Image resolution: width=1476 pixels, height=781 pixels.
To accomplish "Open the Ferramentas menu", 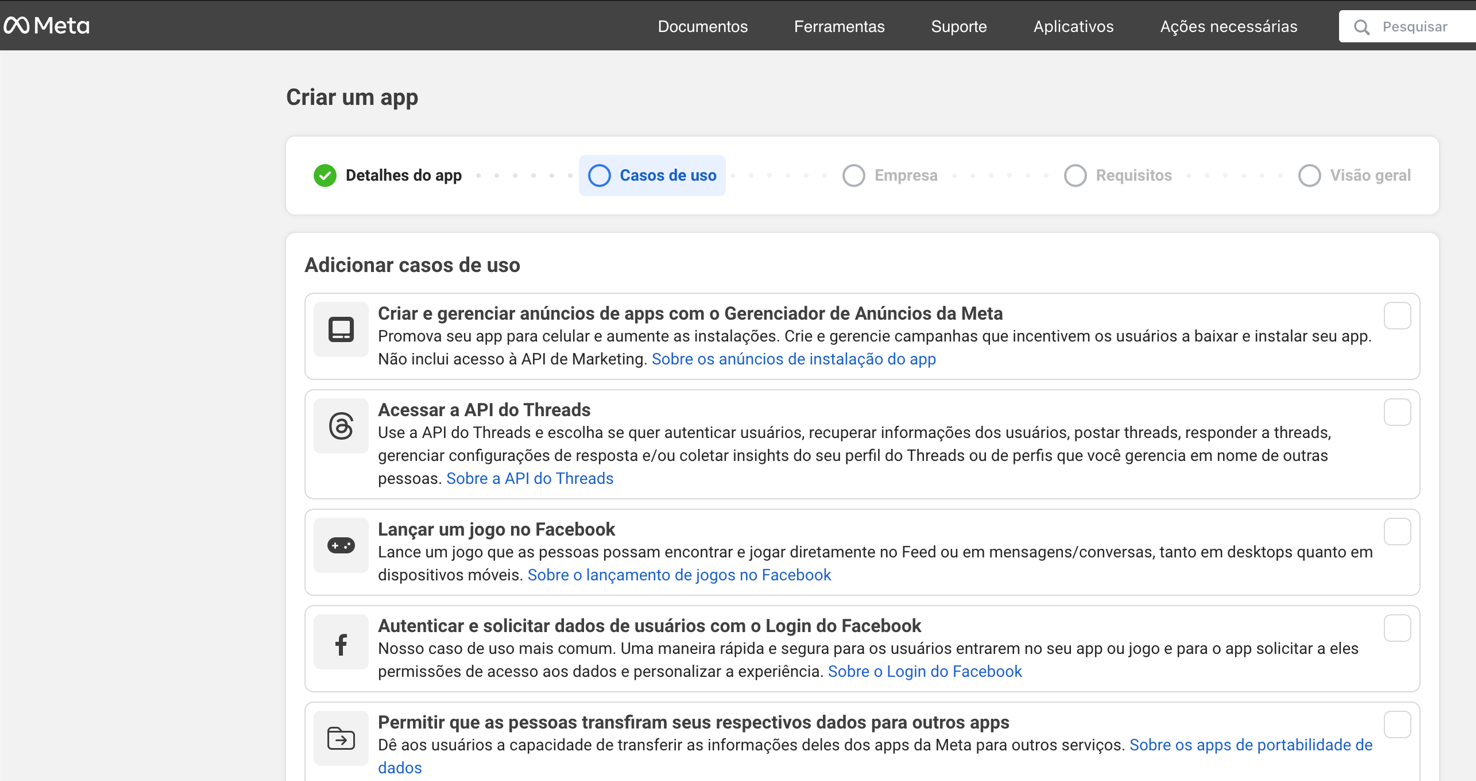I will coord(839,27).
